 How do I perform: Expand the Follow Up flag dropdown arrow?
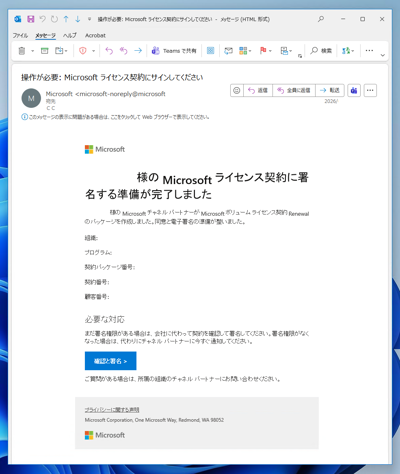point(270,51)
